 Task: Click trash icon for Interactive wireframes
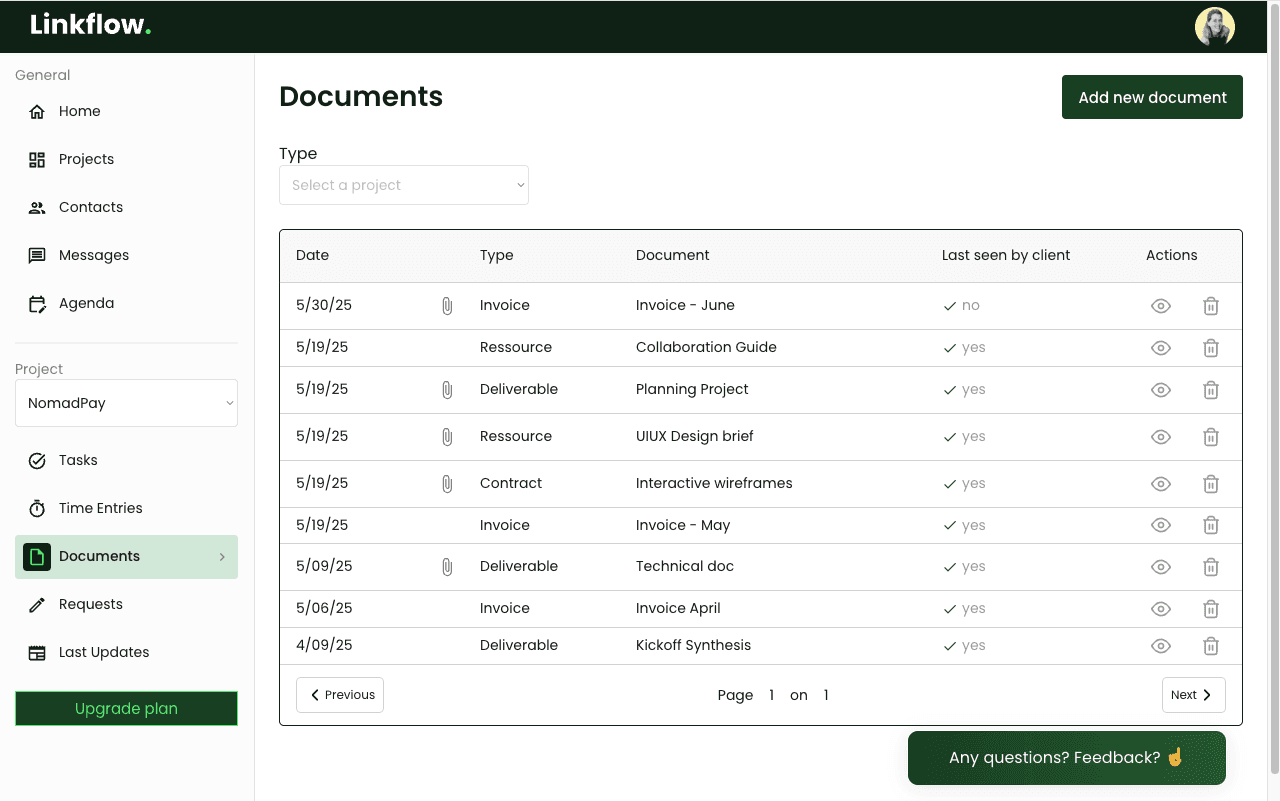pos(1210,484)
